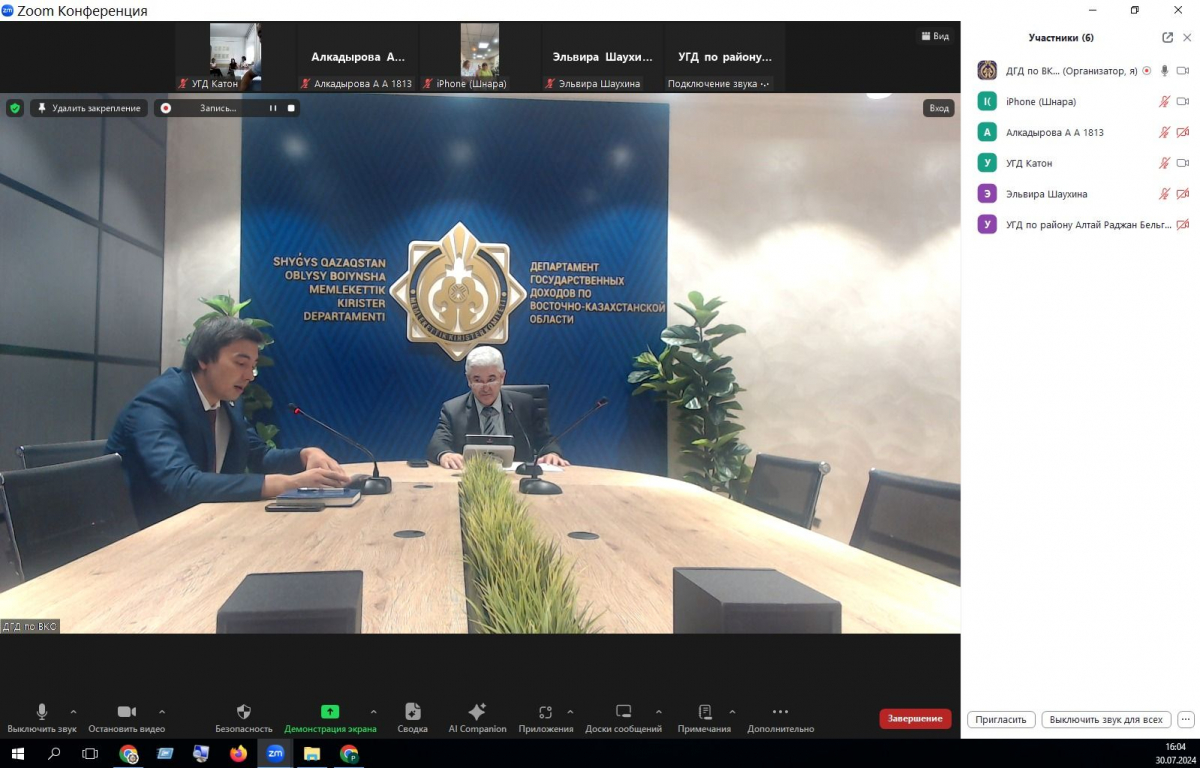Stop the recording
Screen dimensions: 1200x768
click(x=291, y=108)
